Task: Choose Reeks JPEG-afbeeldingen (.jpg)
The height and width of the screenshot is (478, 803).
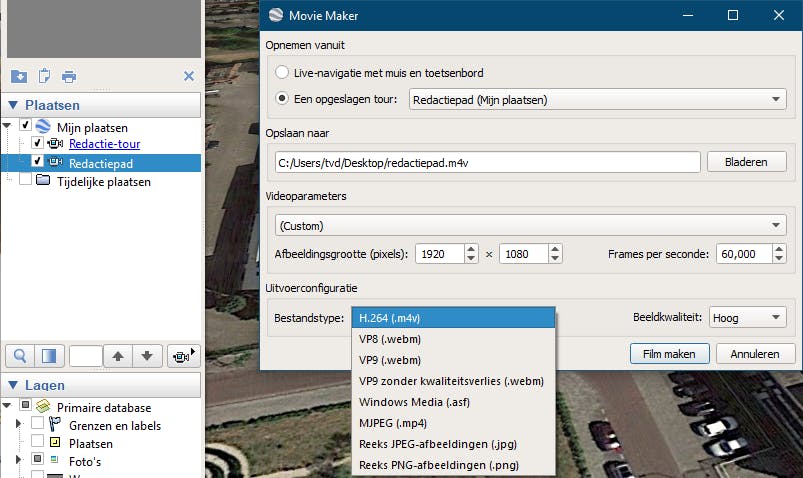Action: pyautogui.click(x=453, y=444)
